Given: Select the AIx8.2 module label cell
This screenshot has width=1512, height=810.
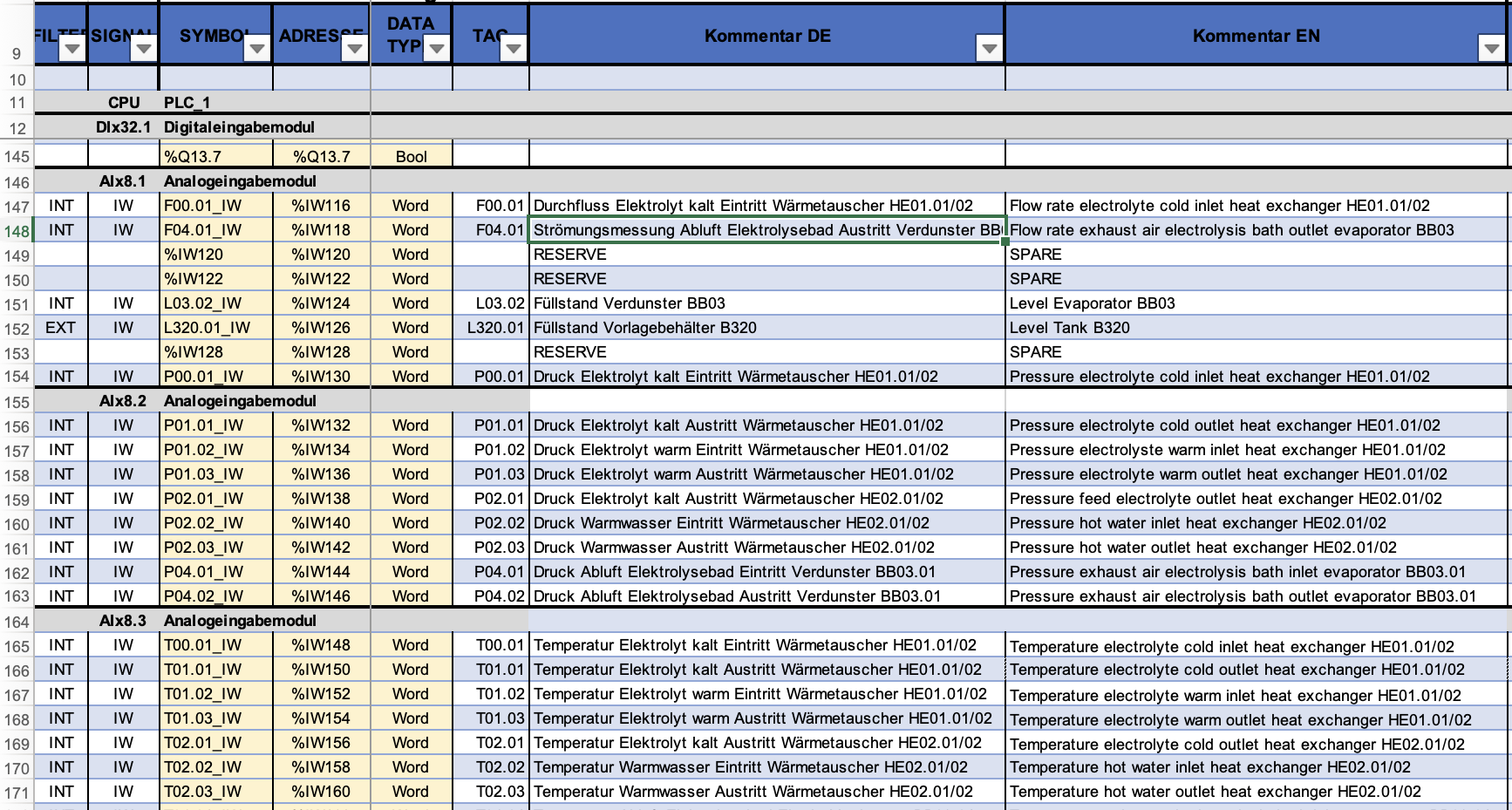Looking at the screenshot, I should click(x=123, y=401).
